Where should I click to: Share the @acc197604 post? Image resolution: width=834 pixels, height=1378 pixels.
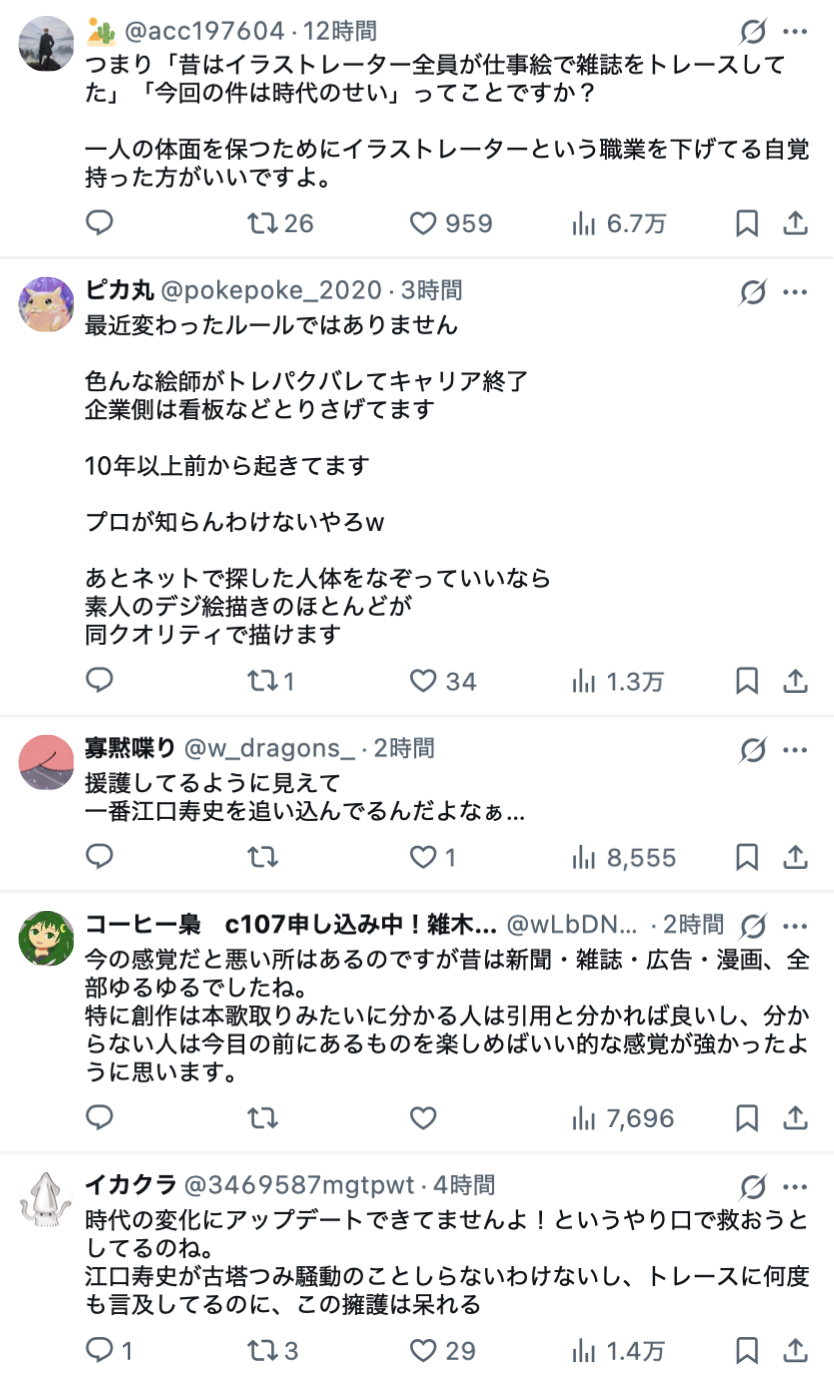click(795, 222)
